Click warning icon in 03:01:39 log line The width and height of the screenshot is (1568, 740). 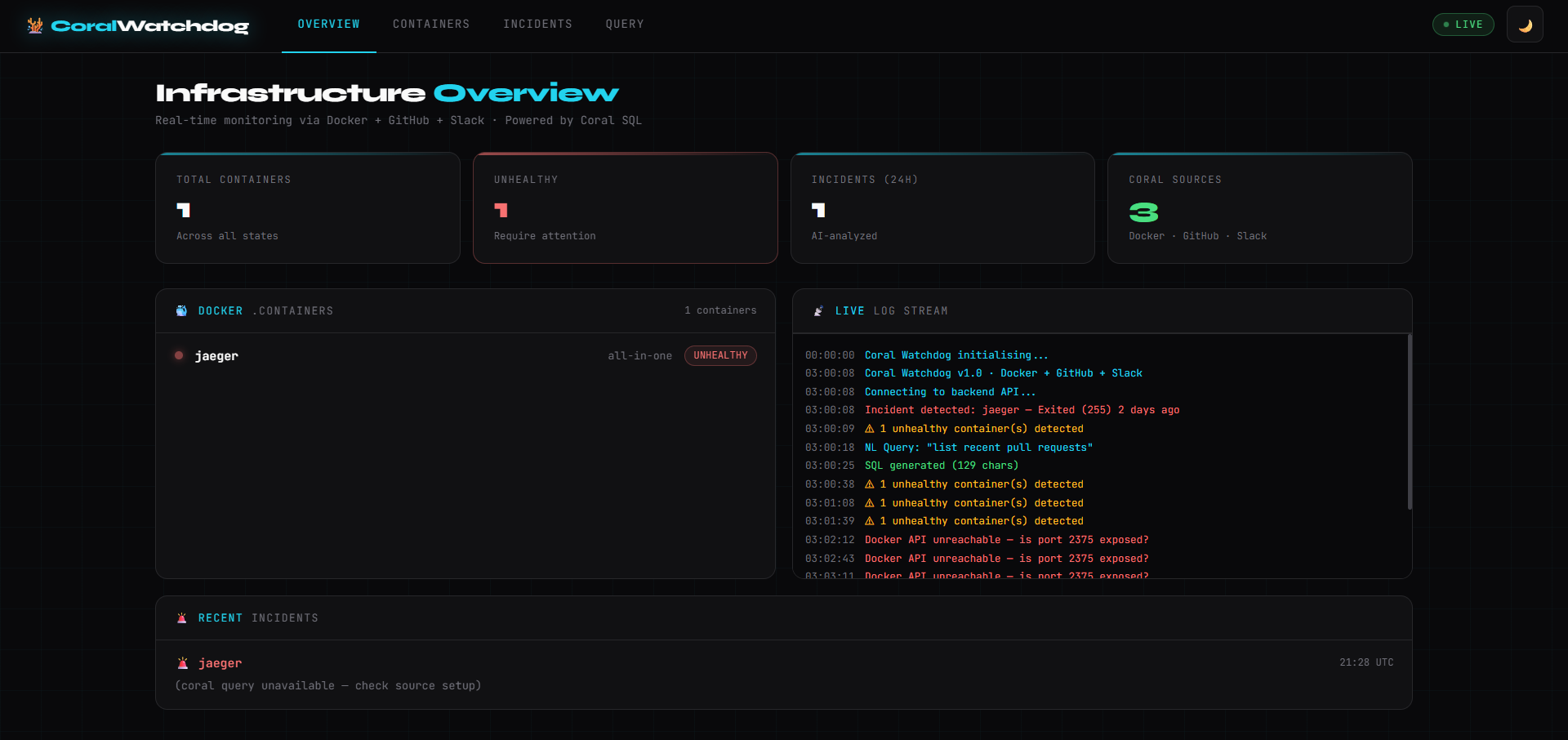[870, 521]
